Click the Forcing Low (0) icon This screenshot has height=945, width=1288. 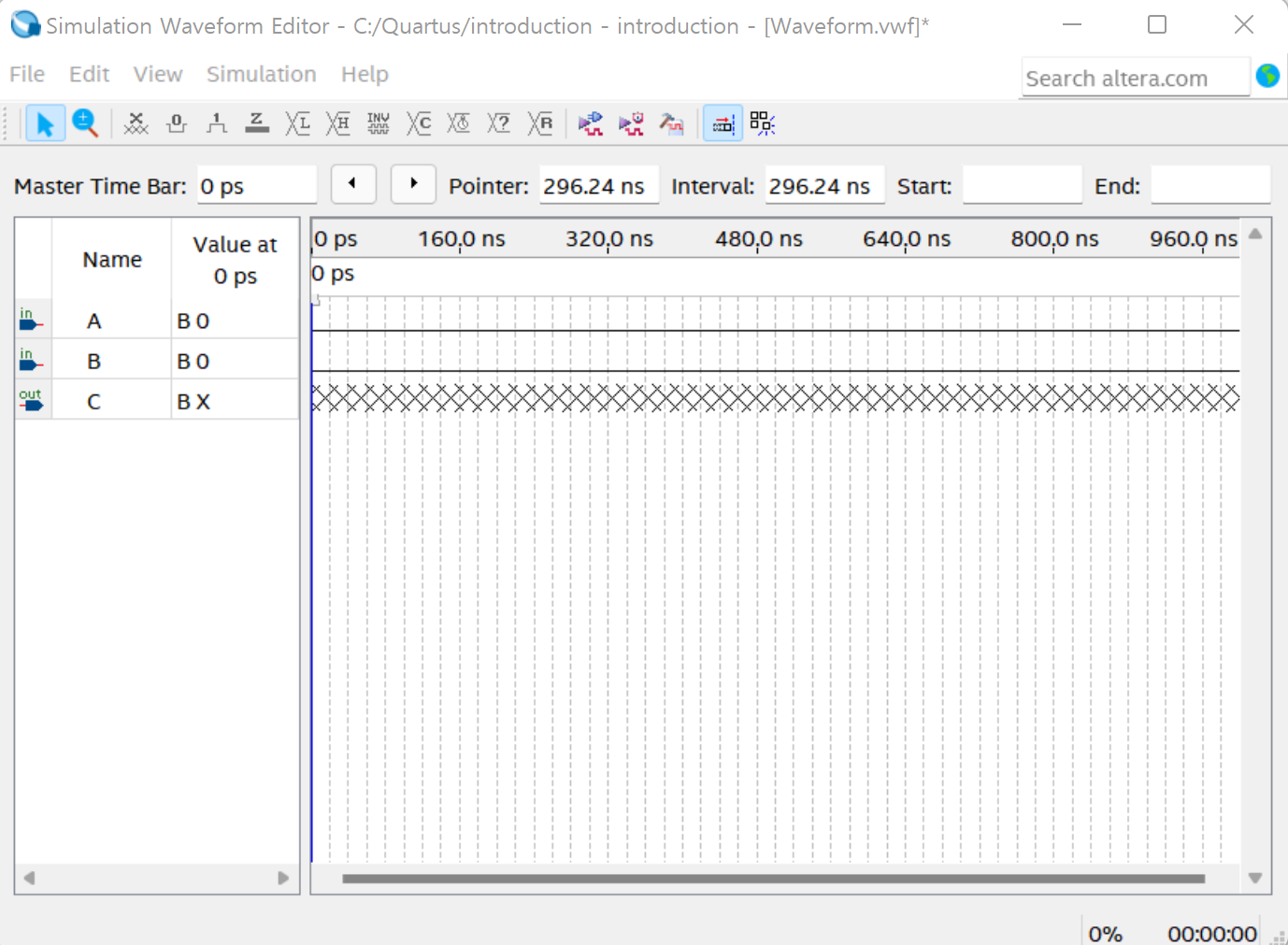click(177, 123)
